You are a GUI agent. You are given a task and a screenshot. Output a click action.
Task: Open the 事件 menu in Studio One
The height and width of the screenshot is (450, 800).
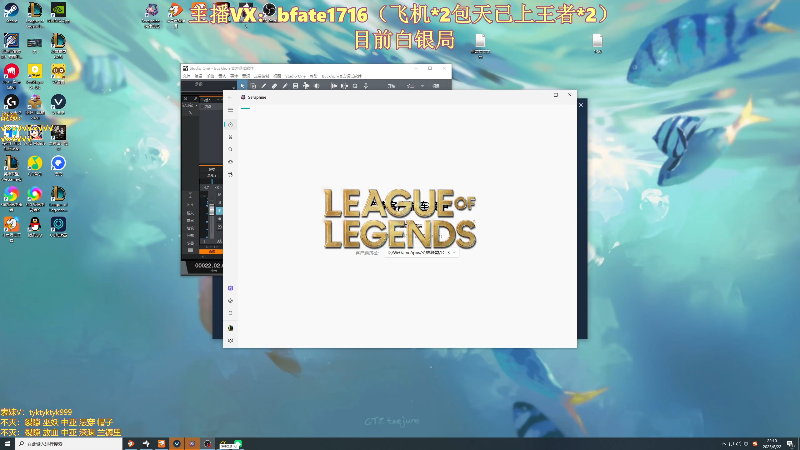(x=234, y=76)
